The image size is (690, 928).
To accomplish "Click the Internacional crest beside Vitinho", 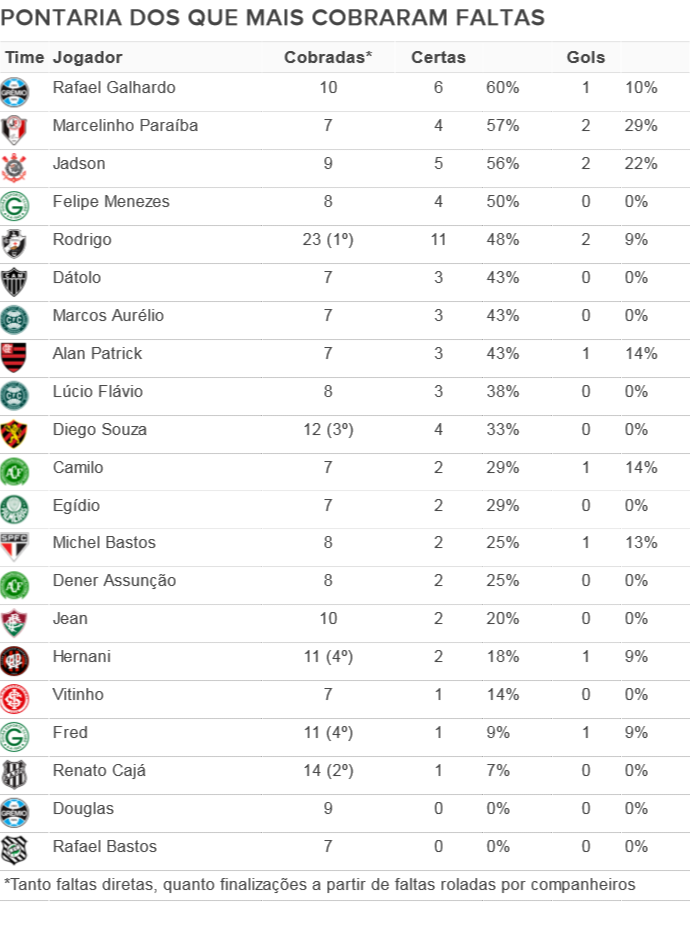I will tap(15, 697).
